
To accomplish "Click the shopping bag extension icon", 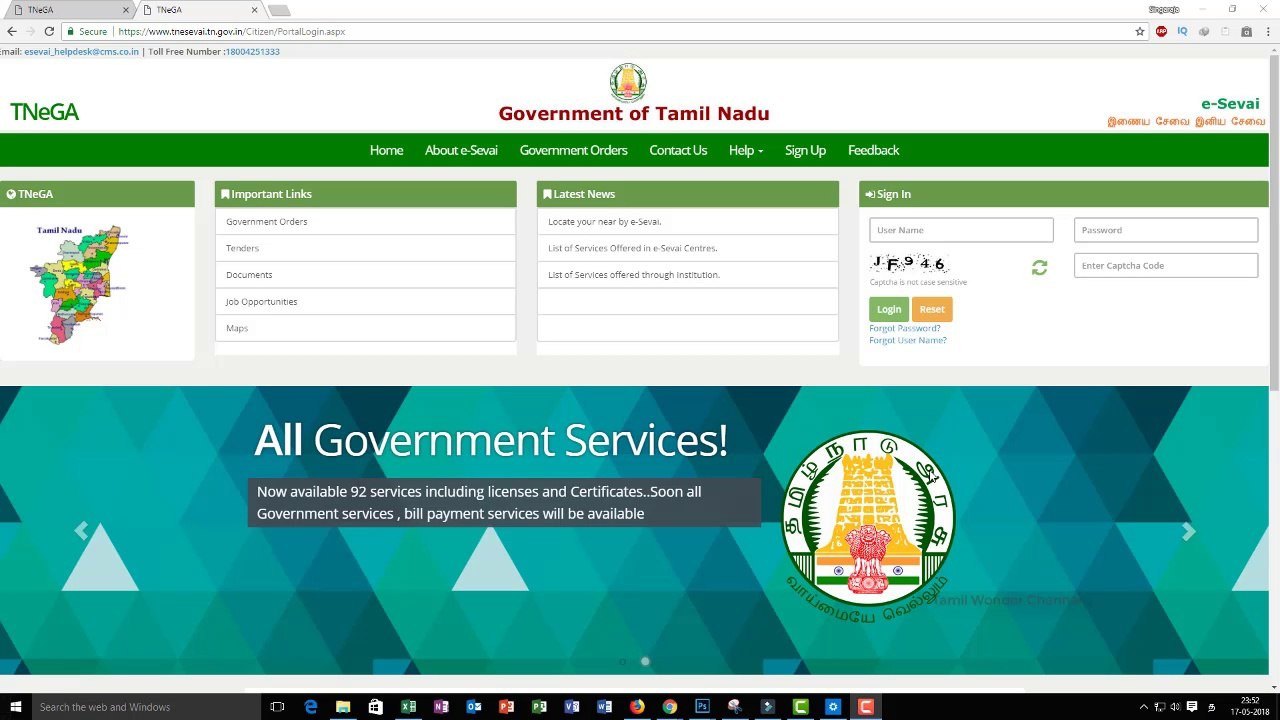I will coord(1246,31).
